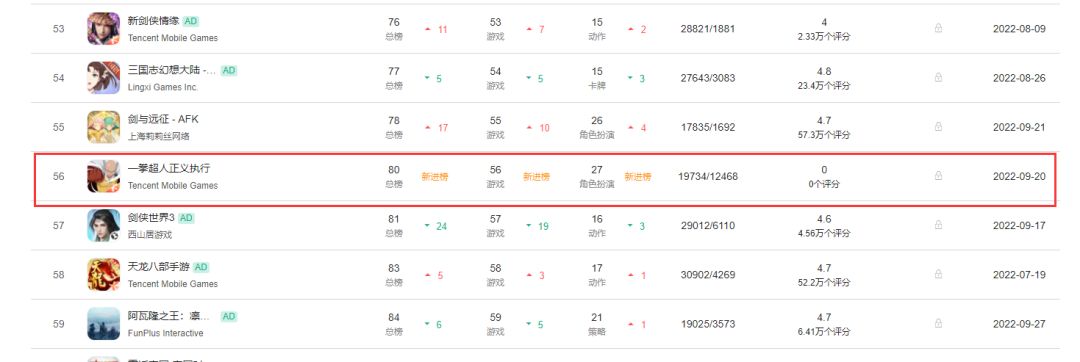
Task: Click the lock icon in 一拳超人正义执行 row
Action: [x=938, y=176]
